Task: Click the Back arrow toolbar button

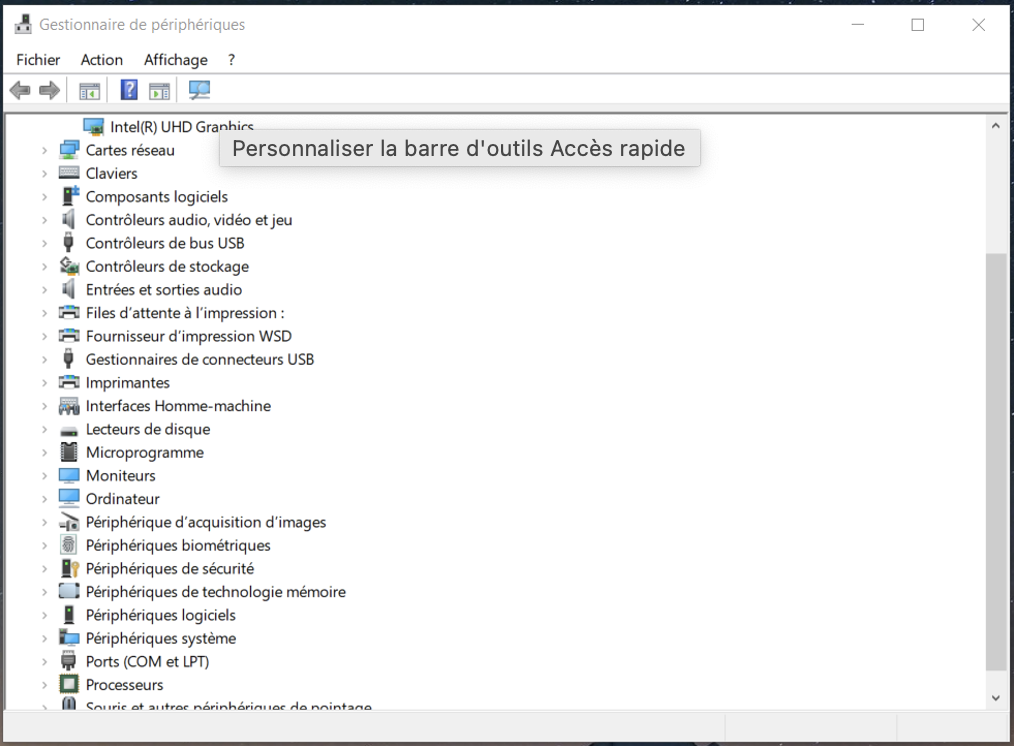Action: point(20,91)
